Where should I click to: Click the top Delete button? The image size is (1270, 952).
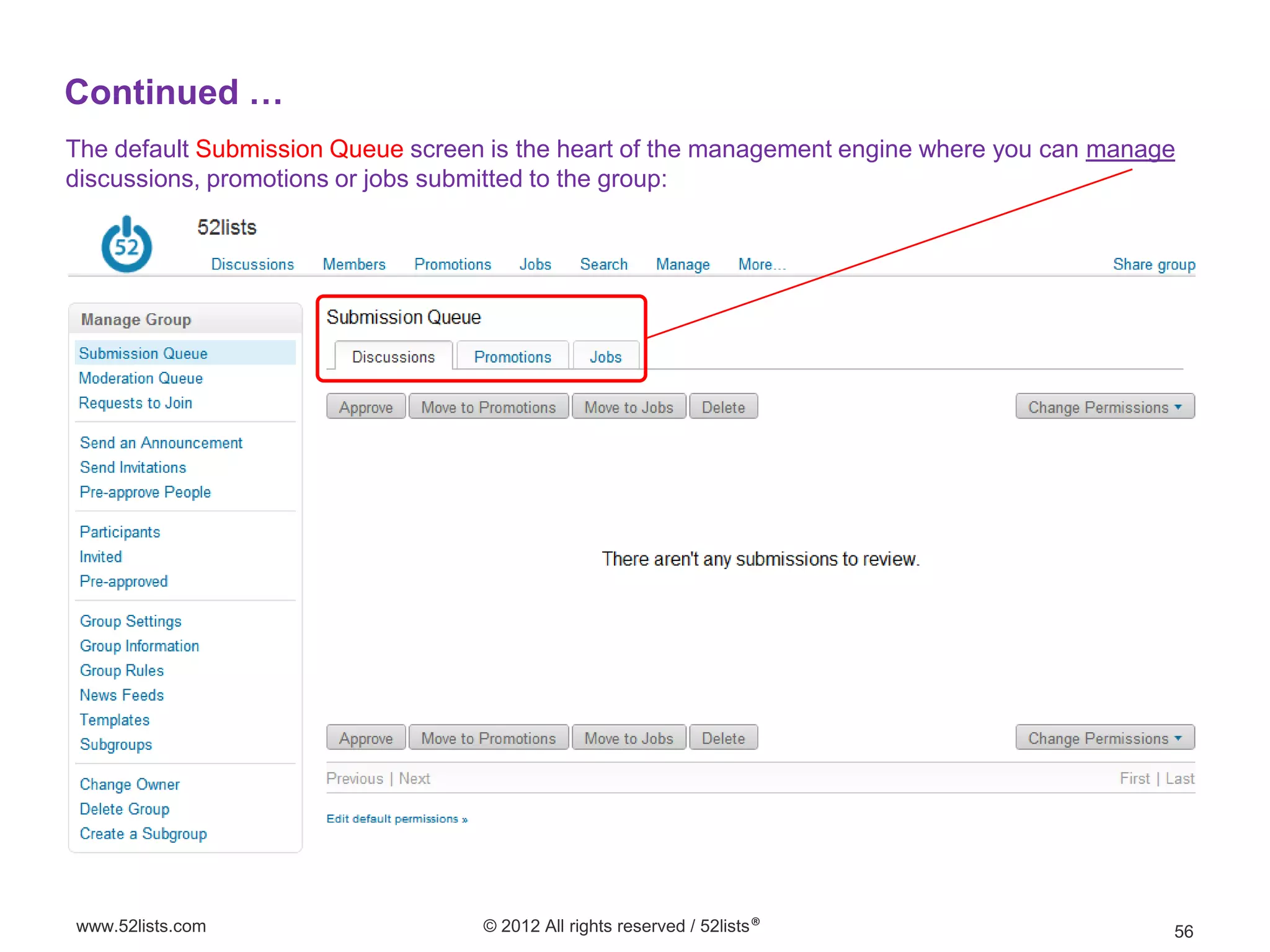pos(724,407)
